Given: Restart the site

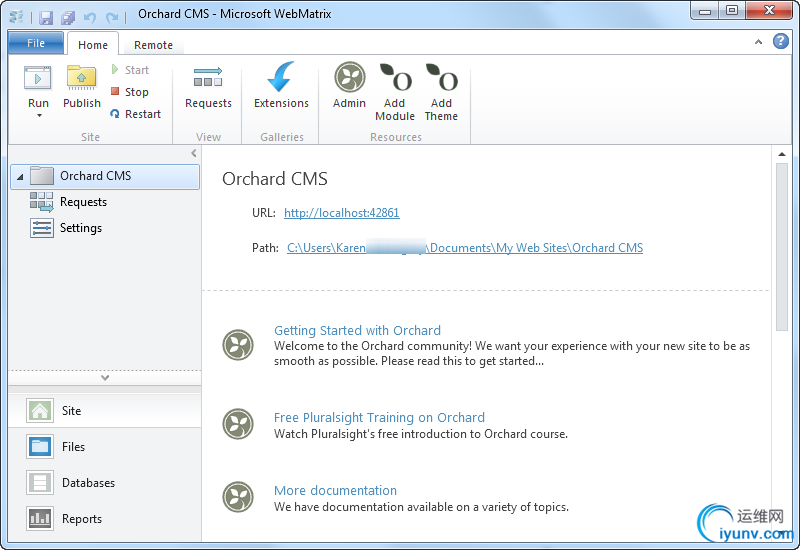Looking at the screenshot, I should point(135,114).
